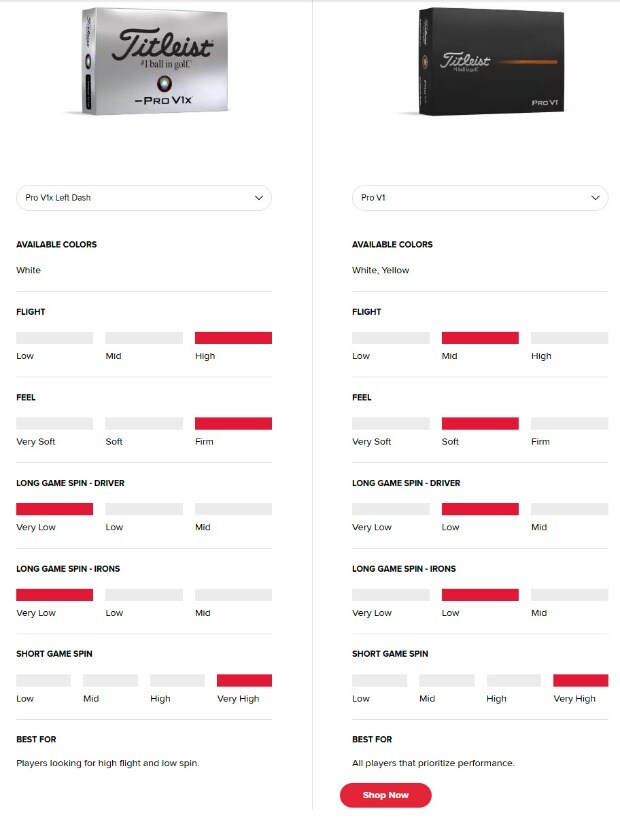Click Left Dash's gray Mid driver spin bar
Image resolution: width=620 pixels, height=825 pixels.
[x=233, y=509]
